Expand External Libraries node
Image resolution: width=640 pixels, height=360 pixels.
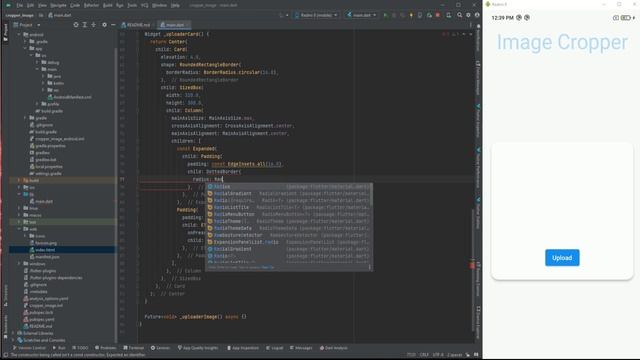[13, 333]
